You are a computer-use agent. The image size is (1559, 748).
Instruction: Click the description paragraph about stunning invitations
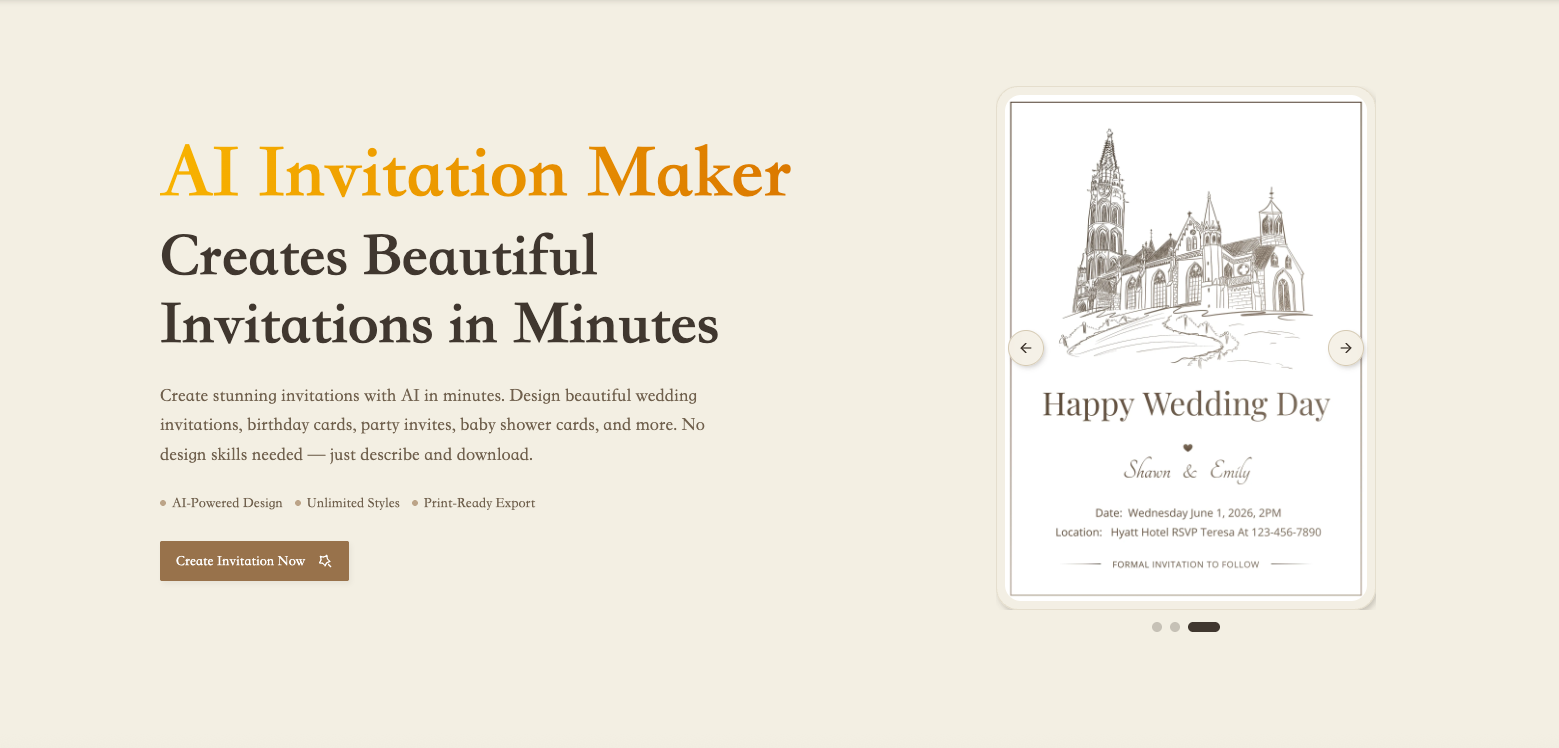(x=432, y=425)
